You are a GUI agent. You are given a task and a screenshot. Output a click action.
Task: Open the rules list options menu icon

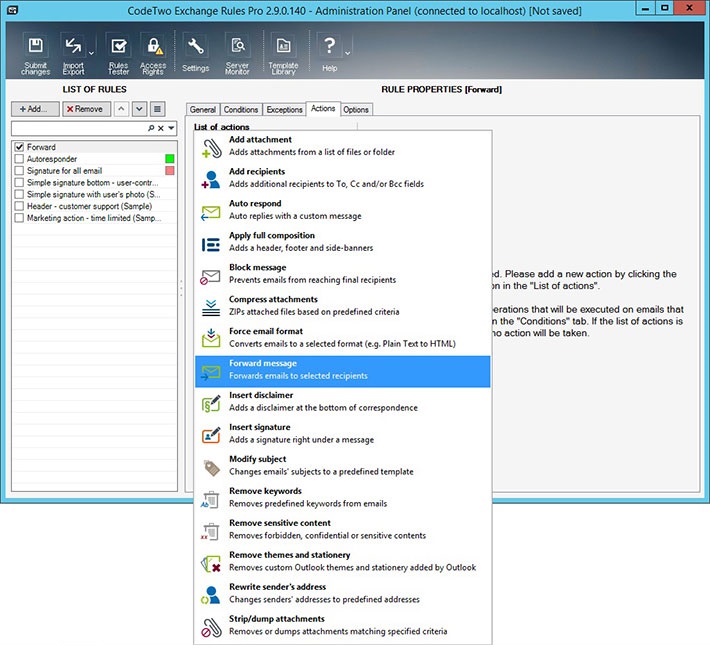click(x=158, y=109)
